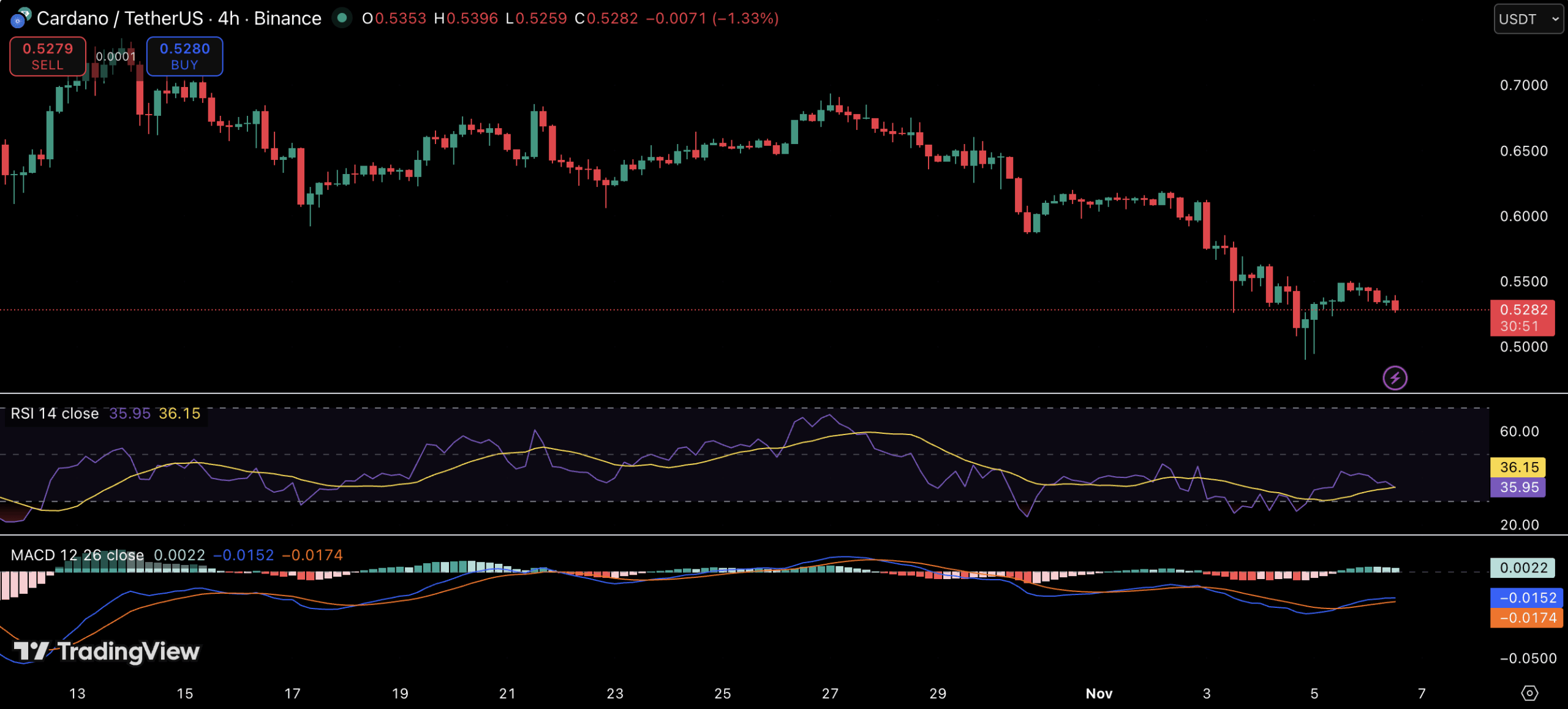Screen dimensions: 1568x709
Task: Open chart settings gear at bottom right
Action: pyautogui.click(x=1529, y=693)
